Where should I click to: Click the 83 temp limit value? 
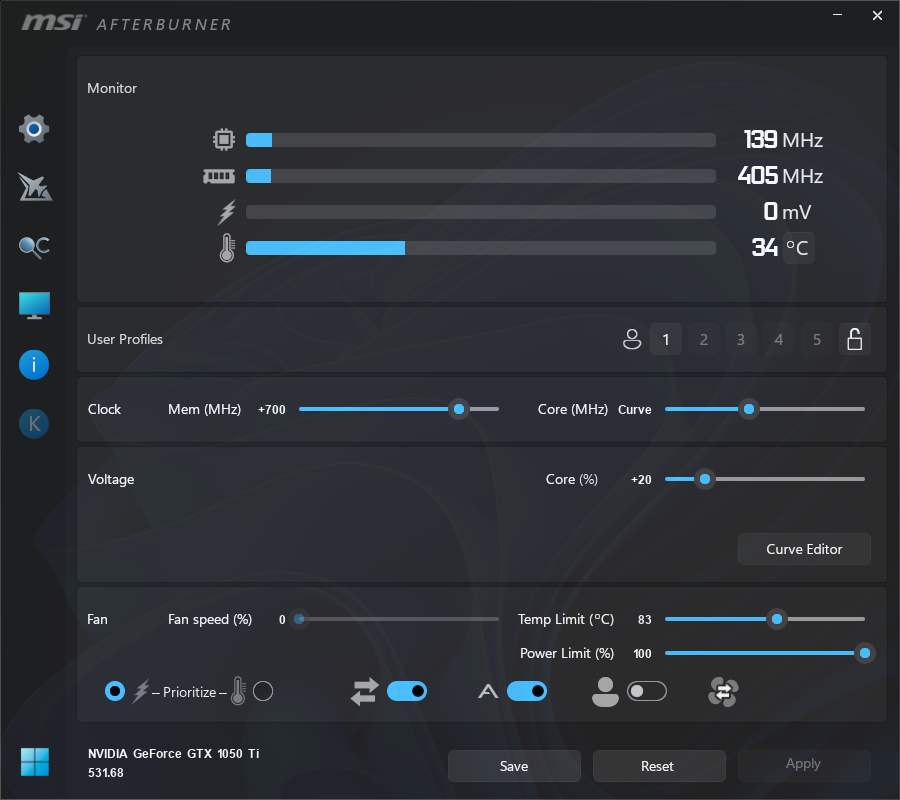(645, 620)
